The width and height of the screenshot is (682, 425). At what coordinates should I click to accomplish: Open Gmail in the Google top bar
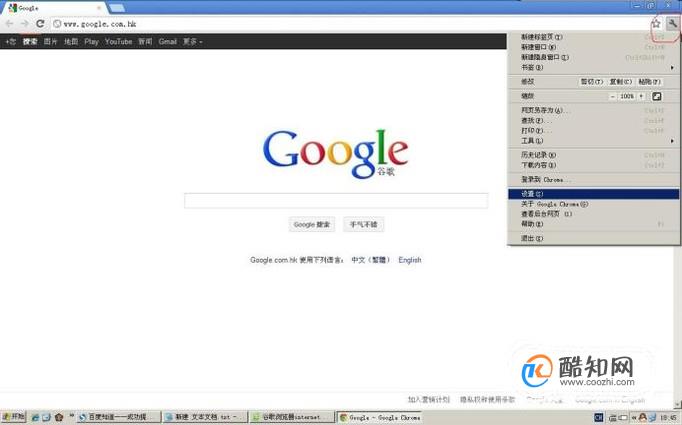pyautogui.click(x=167, y=41)
